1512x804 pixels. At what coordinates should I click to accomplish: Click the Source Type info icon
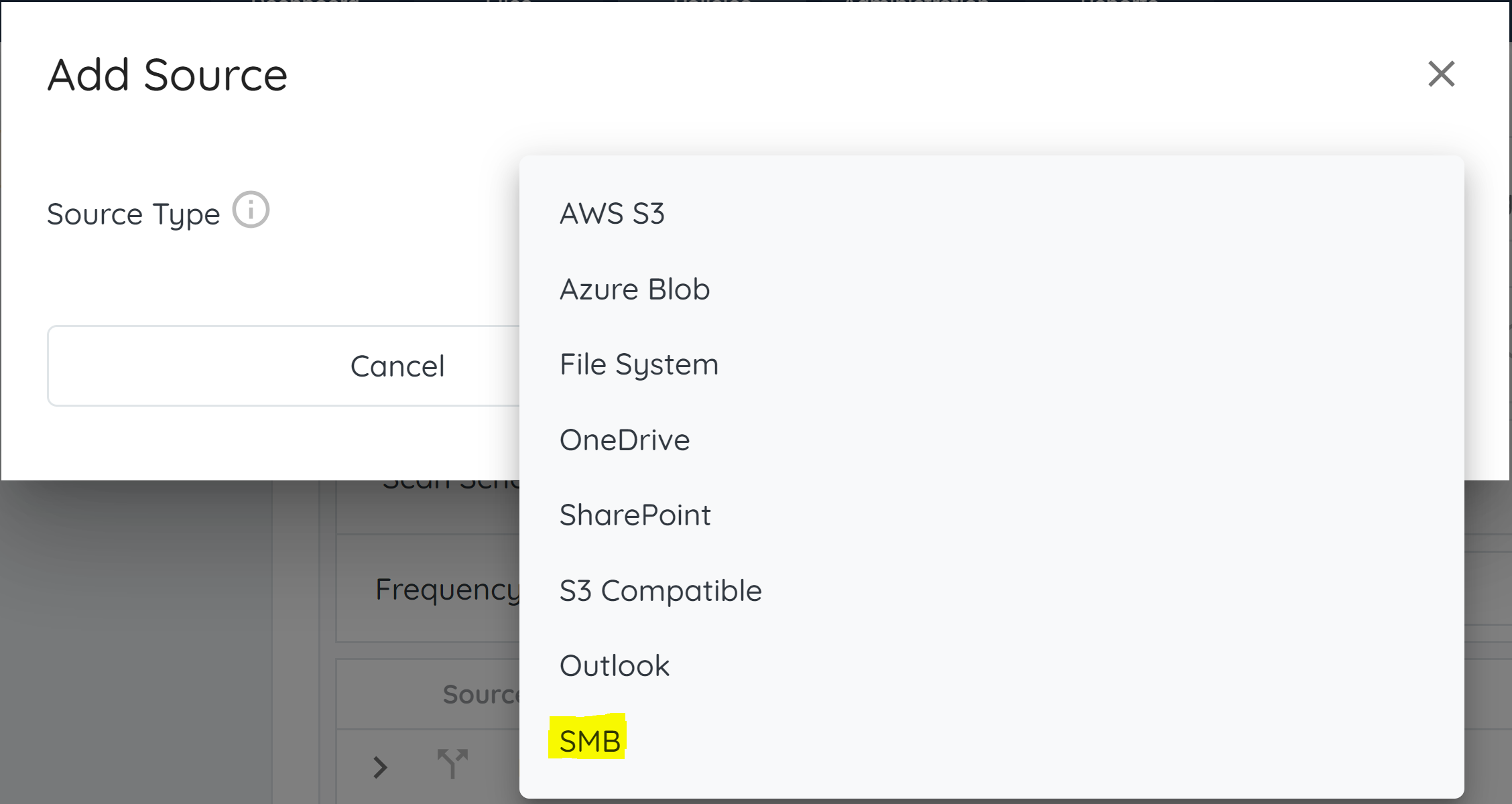click(251, 210)
